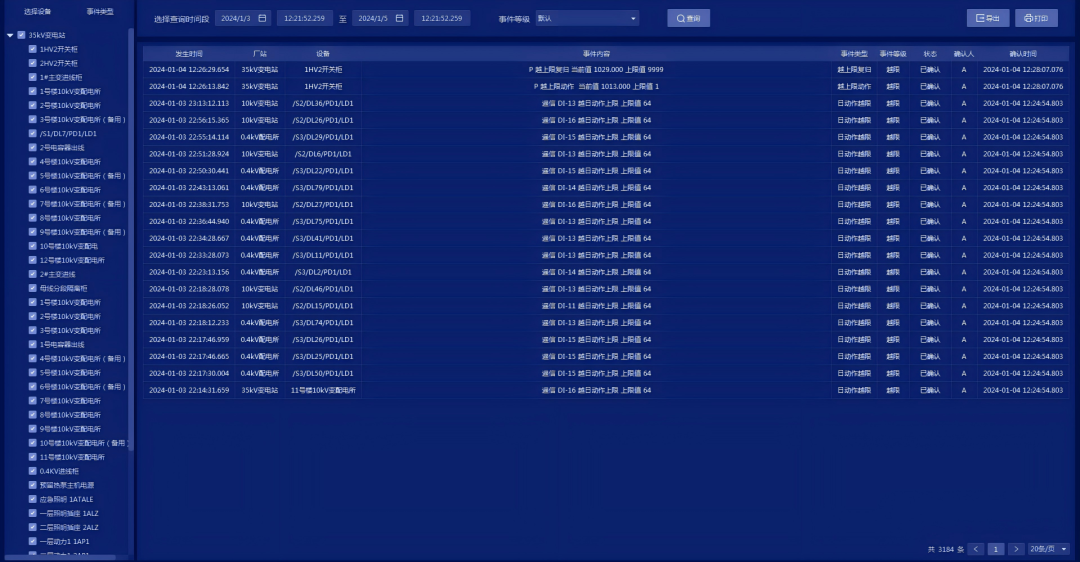The height and width of the screenshot is (562, 1080).
Task: Click device cell /S3/DL41/PD1/LD1
Action: coord(323,238)
